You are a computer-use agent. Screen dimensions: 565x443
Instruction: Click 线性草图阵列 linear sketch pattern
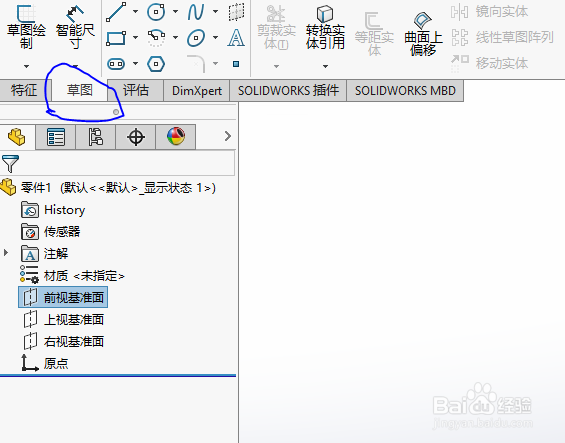click(x=502, y=37)
